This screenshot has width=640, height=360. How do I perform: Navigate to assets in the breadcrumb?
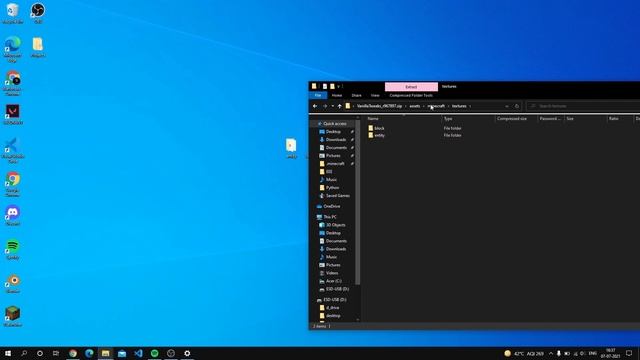(415, 106)
